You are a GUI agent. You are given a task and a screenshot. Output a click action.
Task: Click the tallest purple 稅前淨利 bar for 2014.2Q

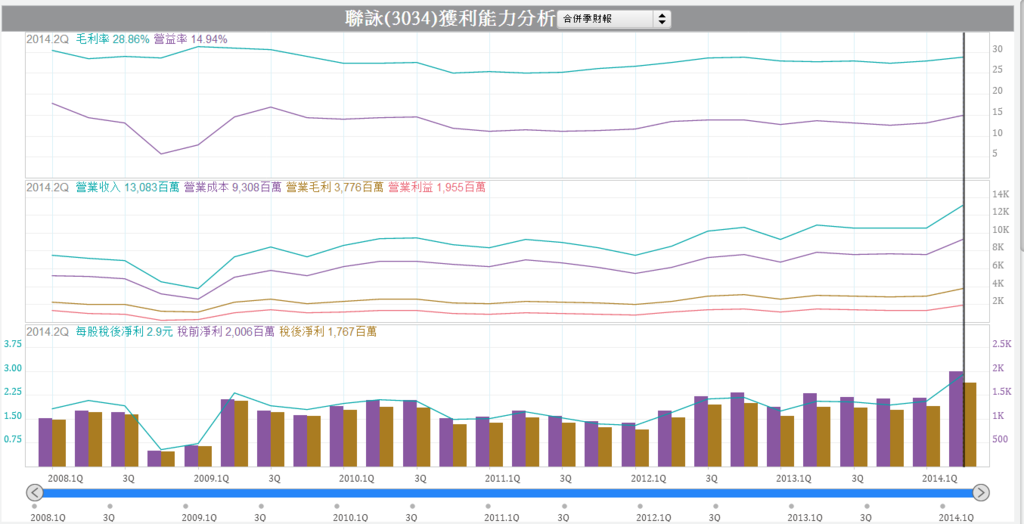[x=956, y=419]
